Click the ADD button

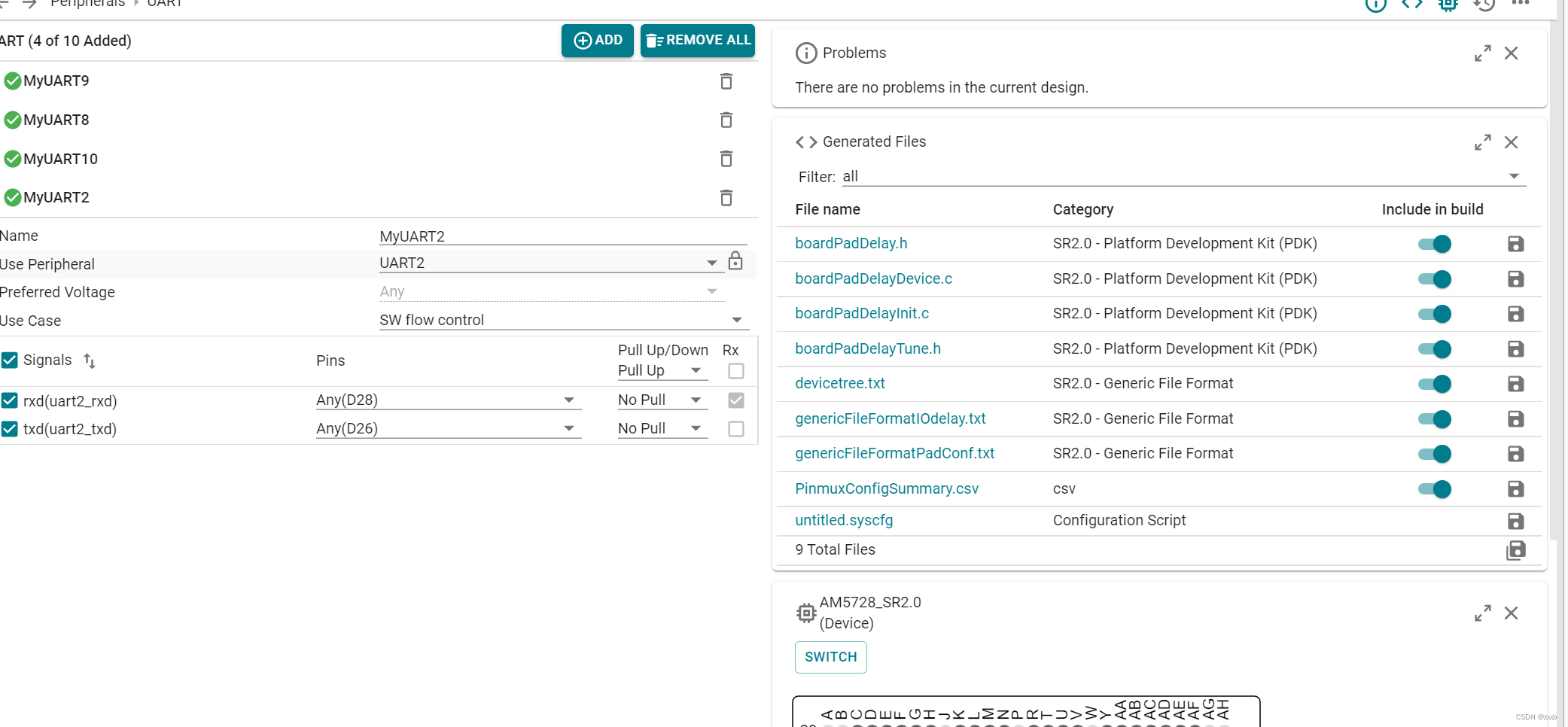click(598, 41)
